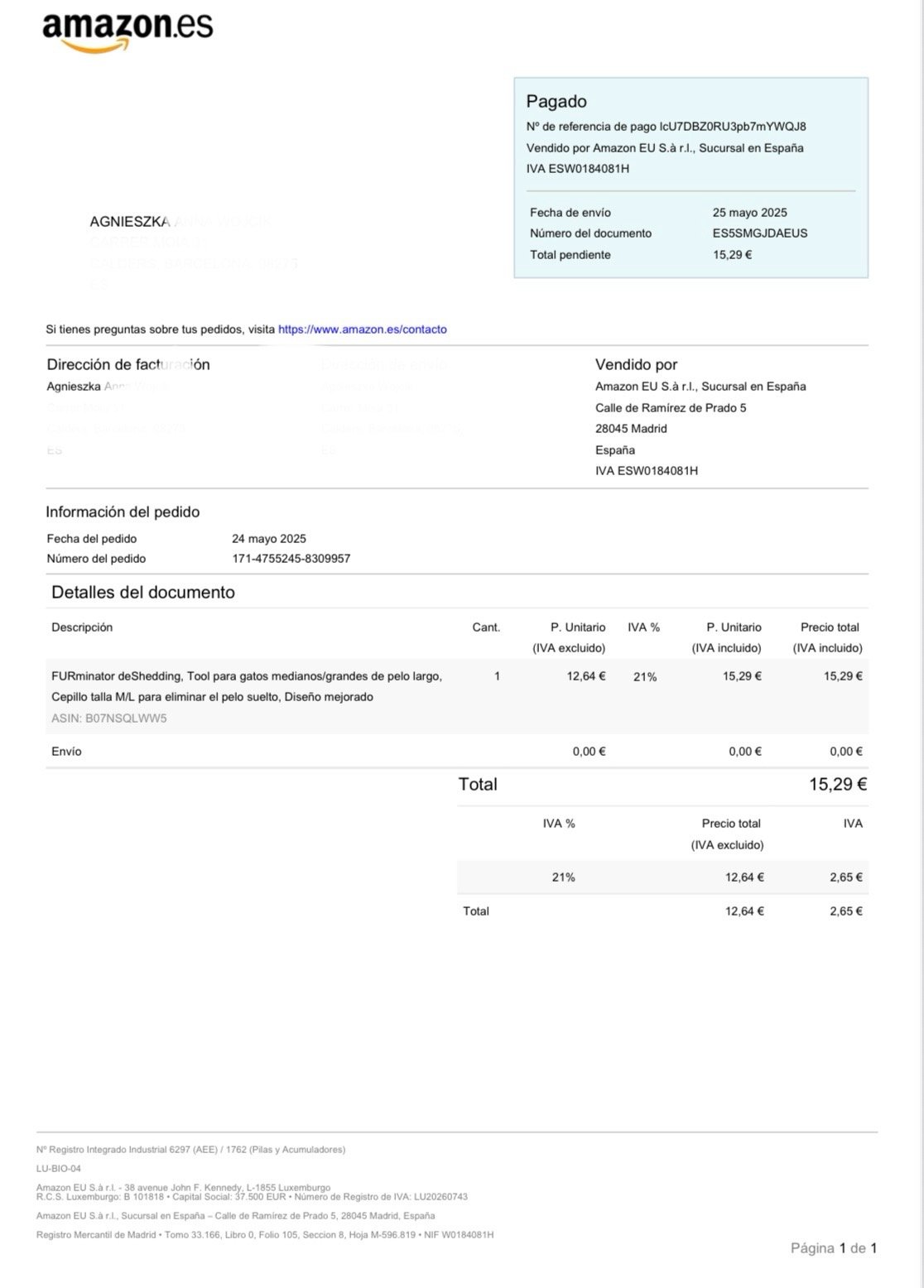Select the 'Nº Registro Integrado Industrial 6297' footer line
This screenshot has height=1288, width=924.
tap(191, 1150)
